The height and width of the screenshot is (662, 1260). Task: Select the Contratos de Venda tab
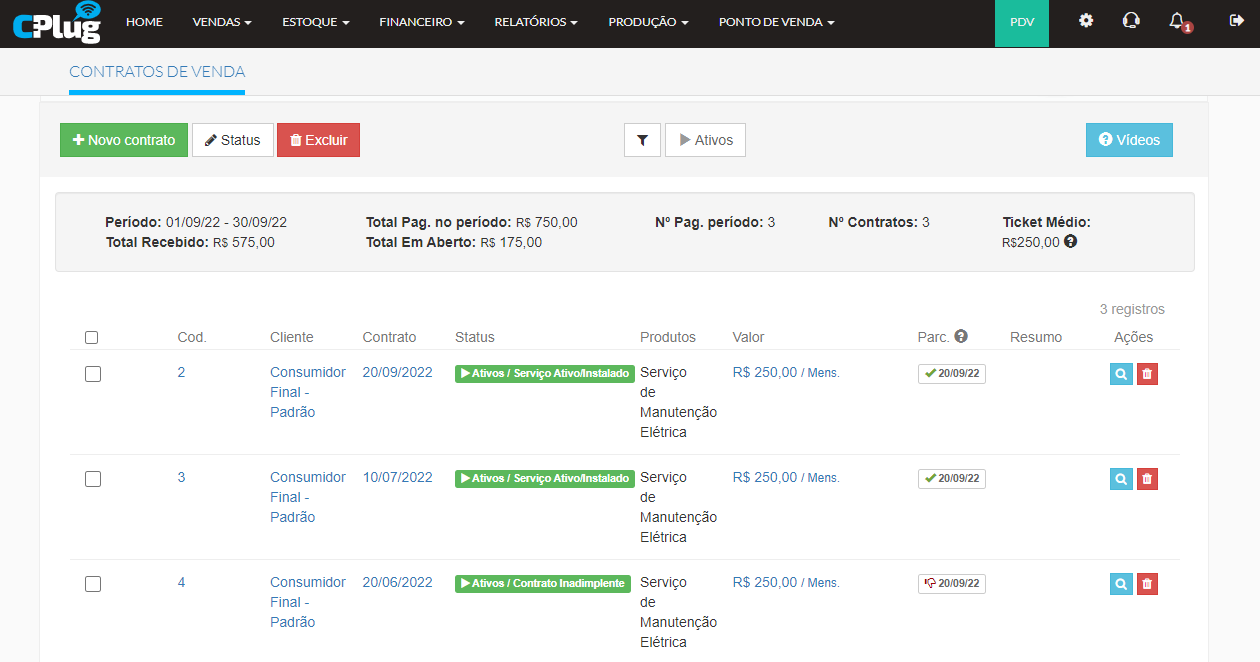(x=157, y=72)
